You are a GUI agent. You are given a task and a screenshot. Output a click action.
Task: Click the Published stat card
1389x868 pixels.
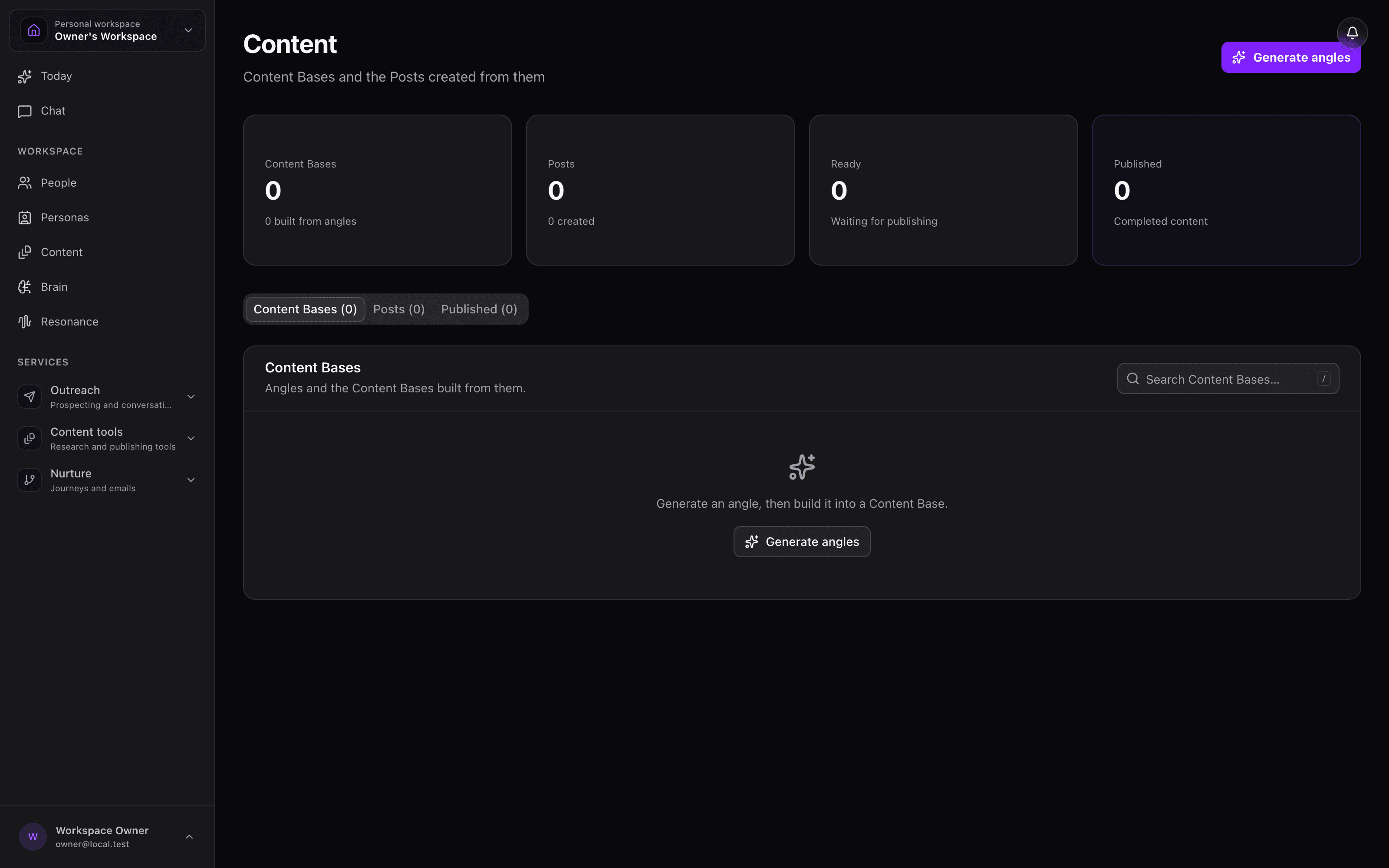point(1227,190)
